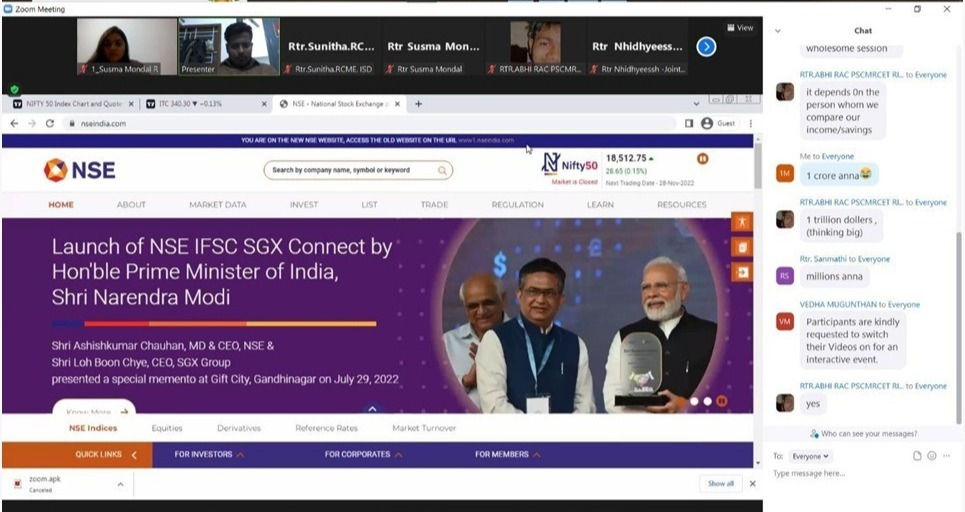This screenshot has height=512, width=965.
Task: Open the REGULATION menu
Action: click(518, 204)
